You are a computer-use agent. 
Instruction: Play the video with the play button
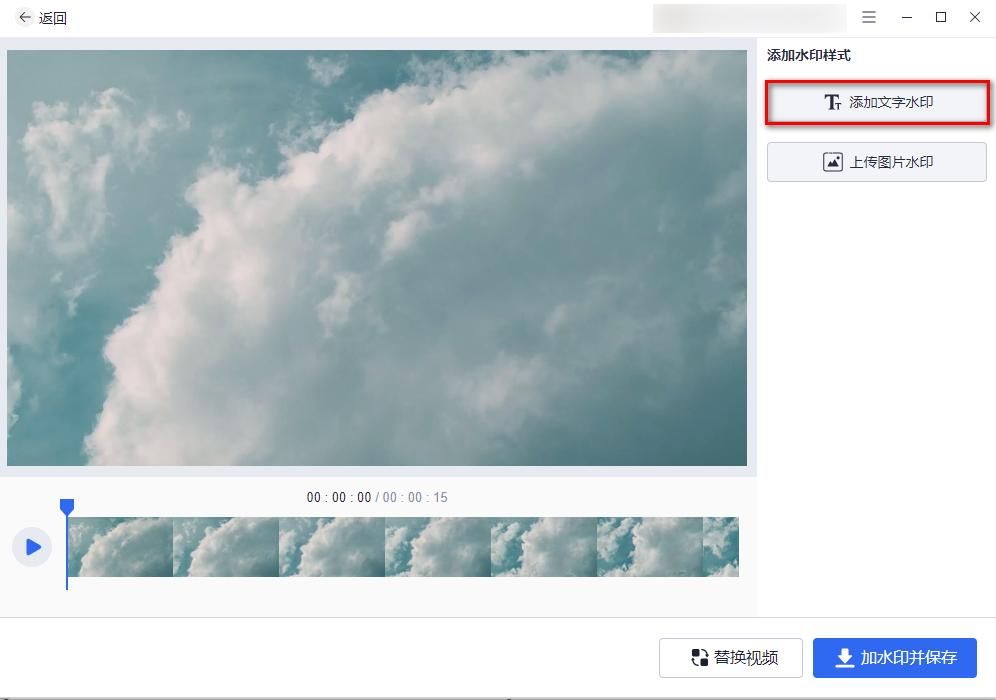[x=32, y=547]
